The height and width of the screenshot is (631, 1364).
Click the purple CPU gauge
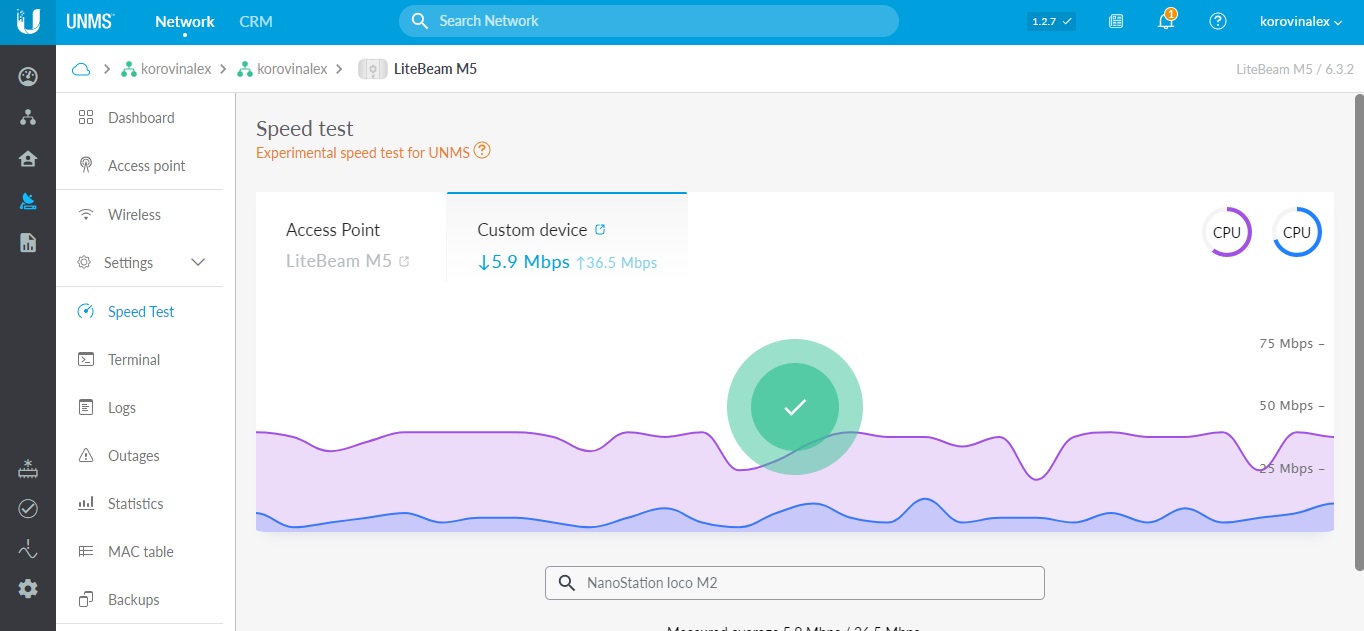(x=1227, y=232)
